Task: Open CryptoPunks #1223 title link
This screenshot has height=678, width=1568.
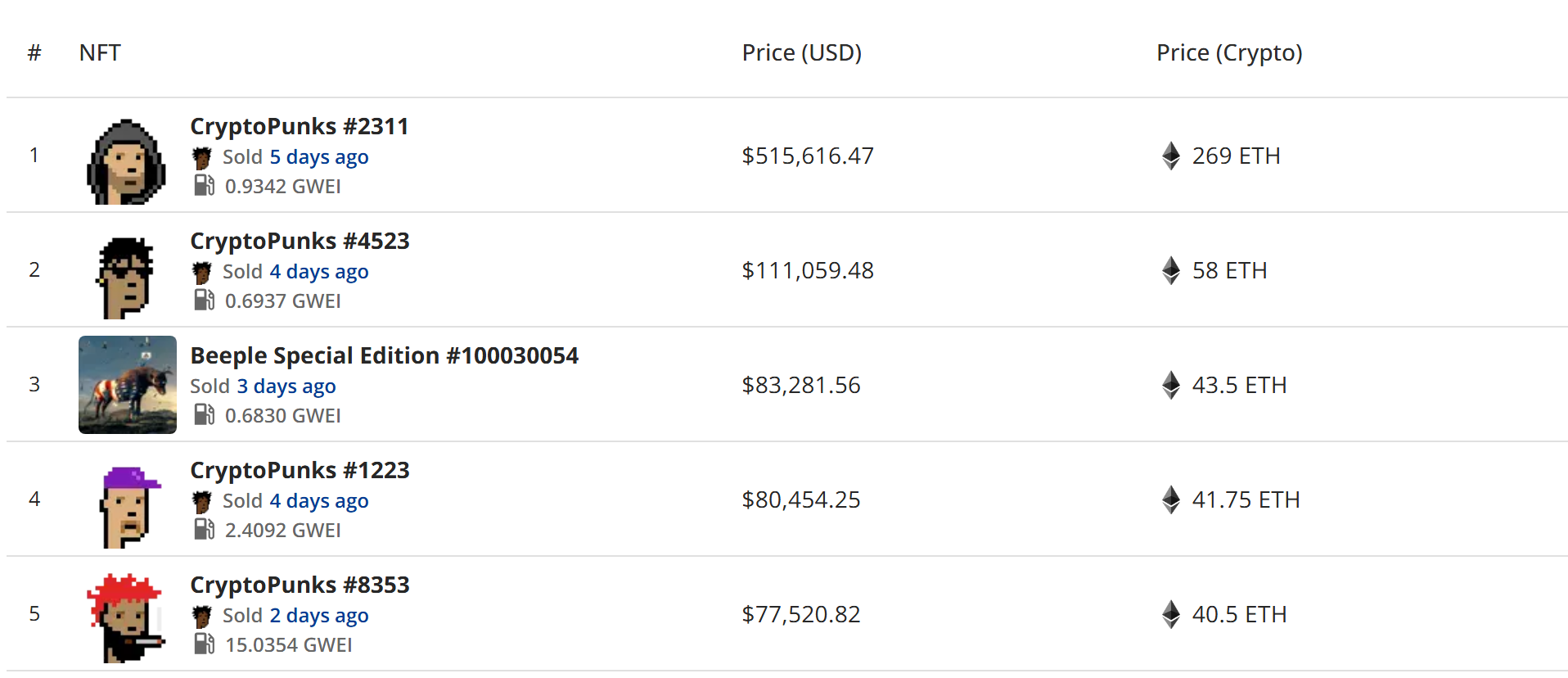Action: pos(300,470)
